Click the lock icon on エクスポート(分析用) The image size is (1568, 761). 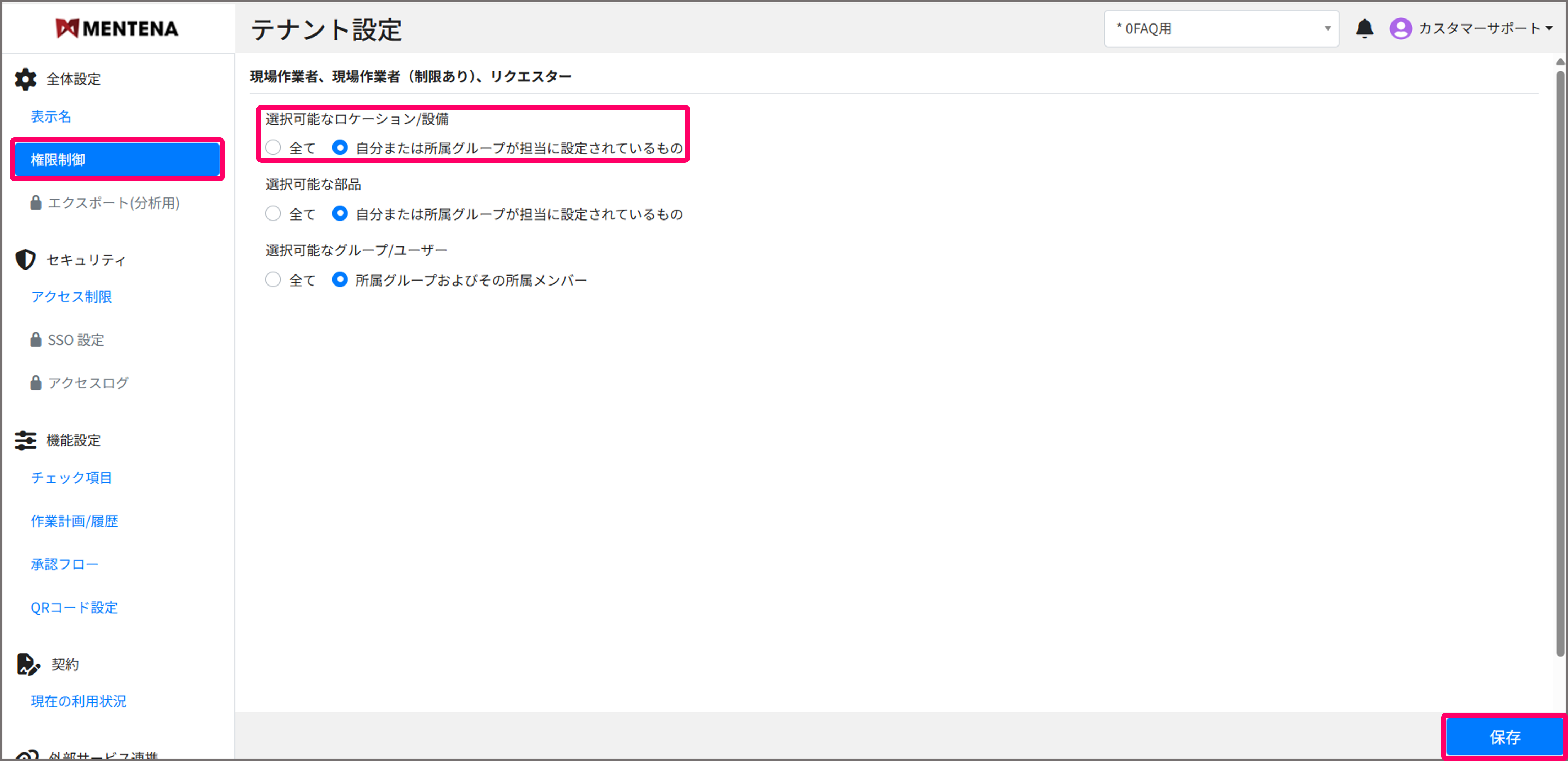click(x=36, y=202)
